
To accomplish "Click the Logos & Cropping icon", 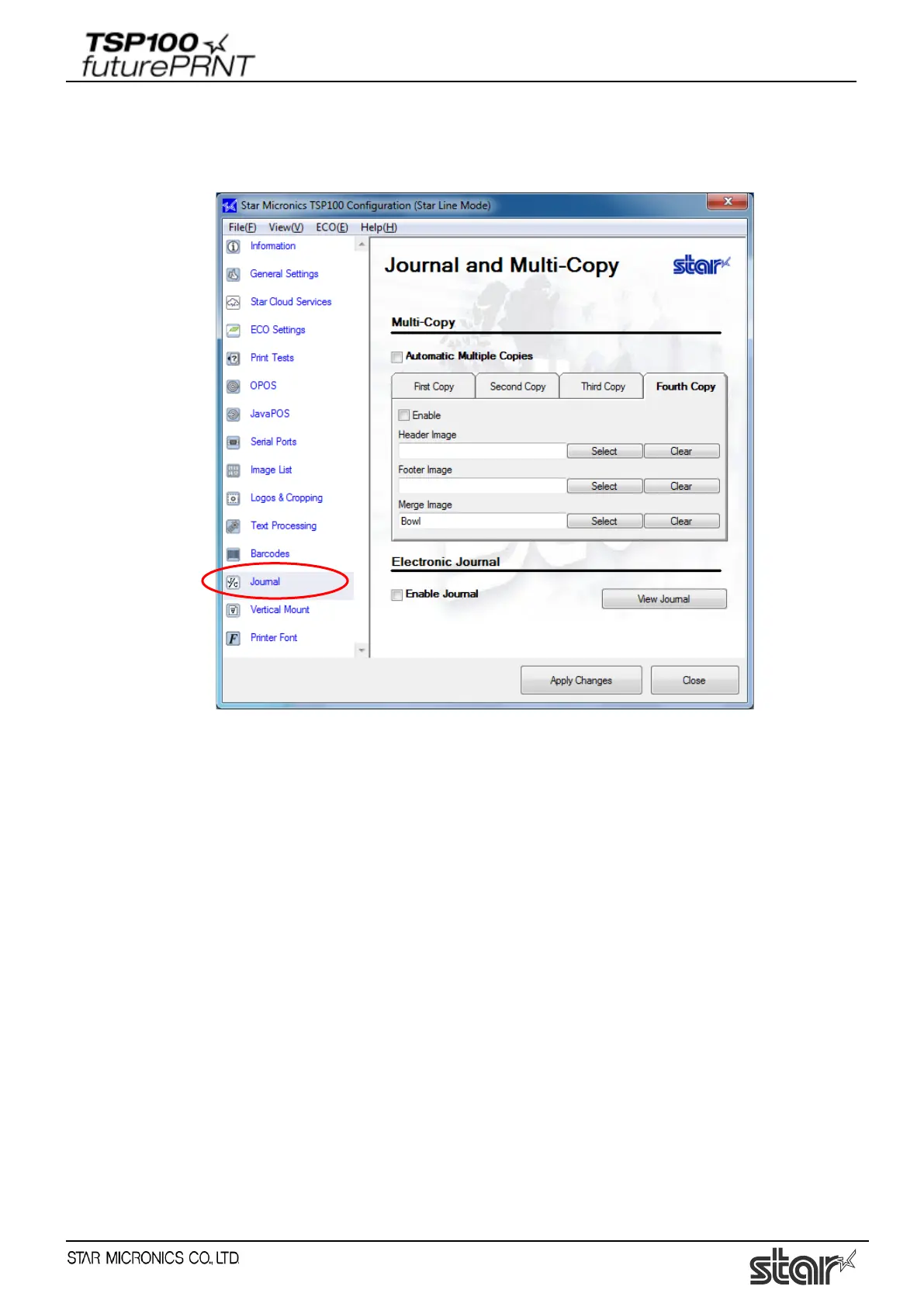I will 233,498.
